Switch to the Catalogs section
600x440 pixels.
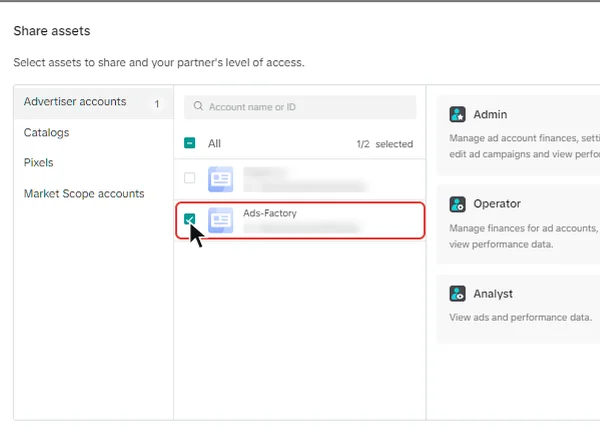tap(46, 133)
